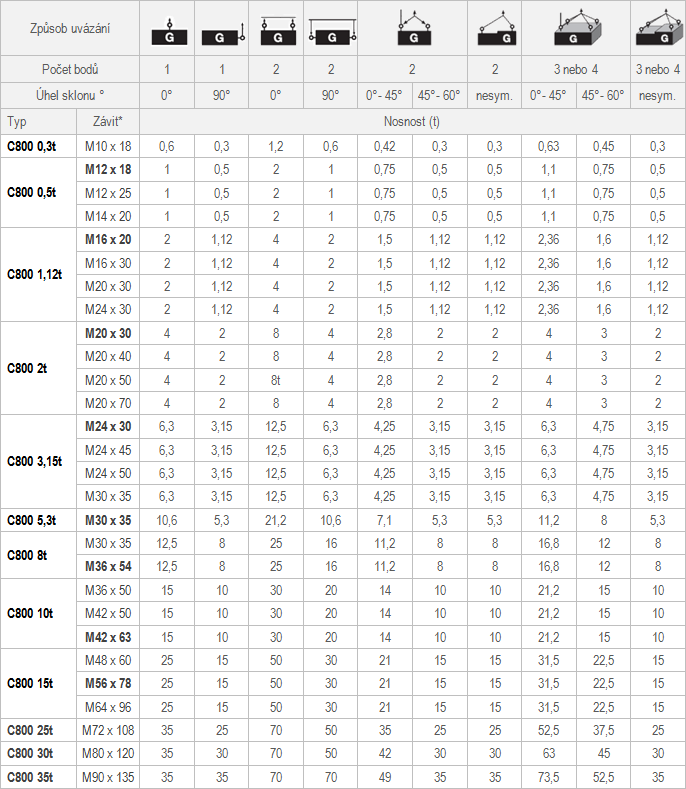The image size is (686, 789).
Task: Click the 'M36 x 54' thread cell
Action: point(107,566)
